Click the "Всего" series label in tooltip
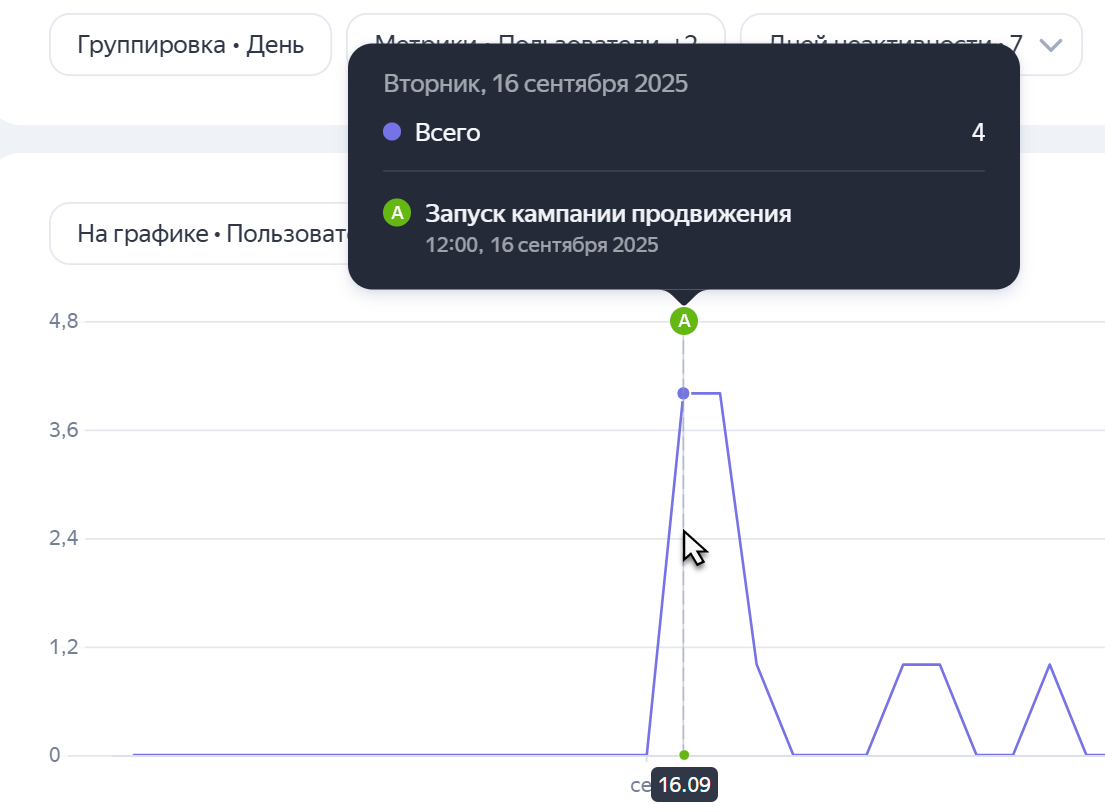This screenshot has height=812, width=1105. pyautogui.click(x=447, y=132)
